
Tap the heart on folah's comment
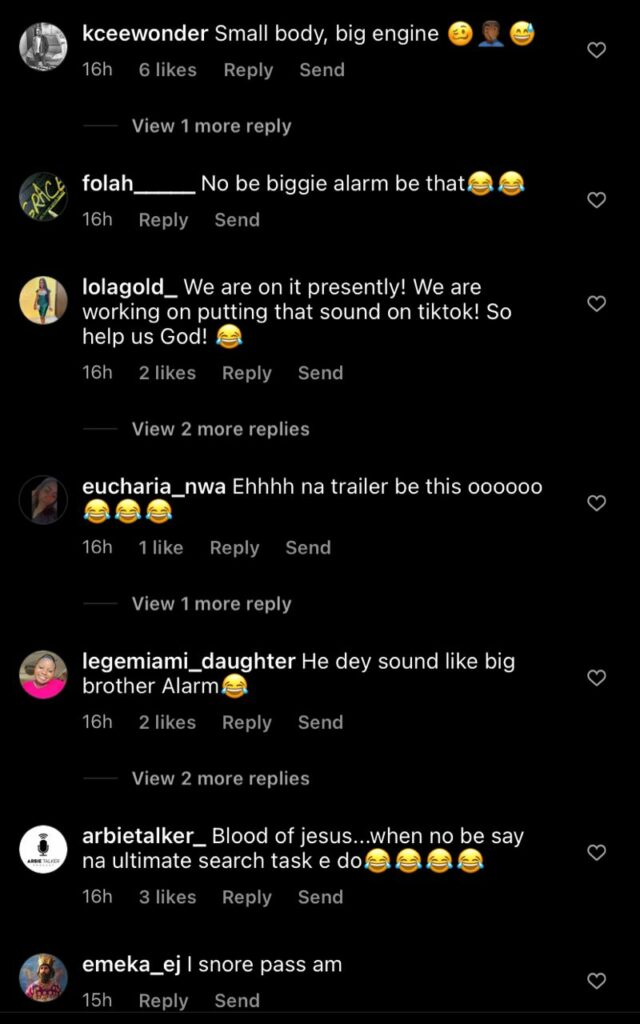(596, 200)
